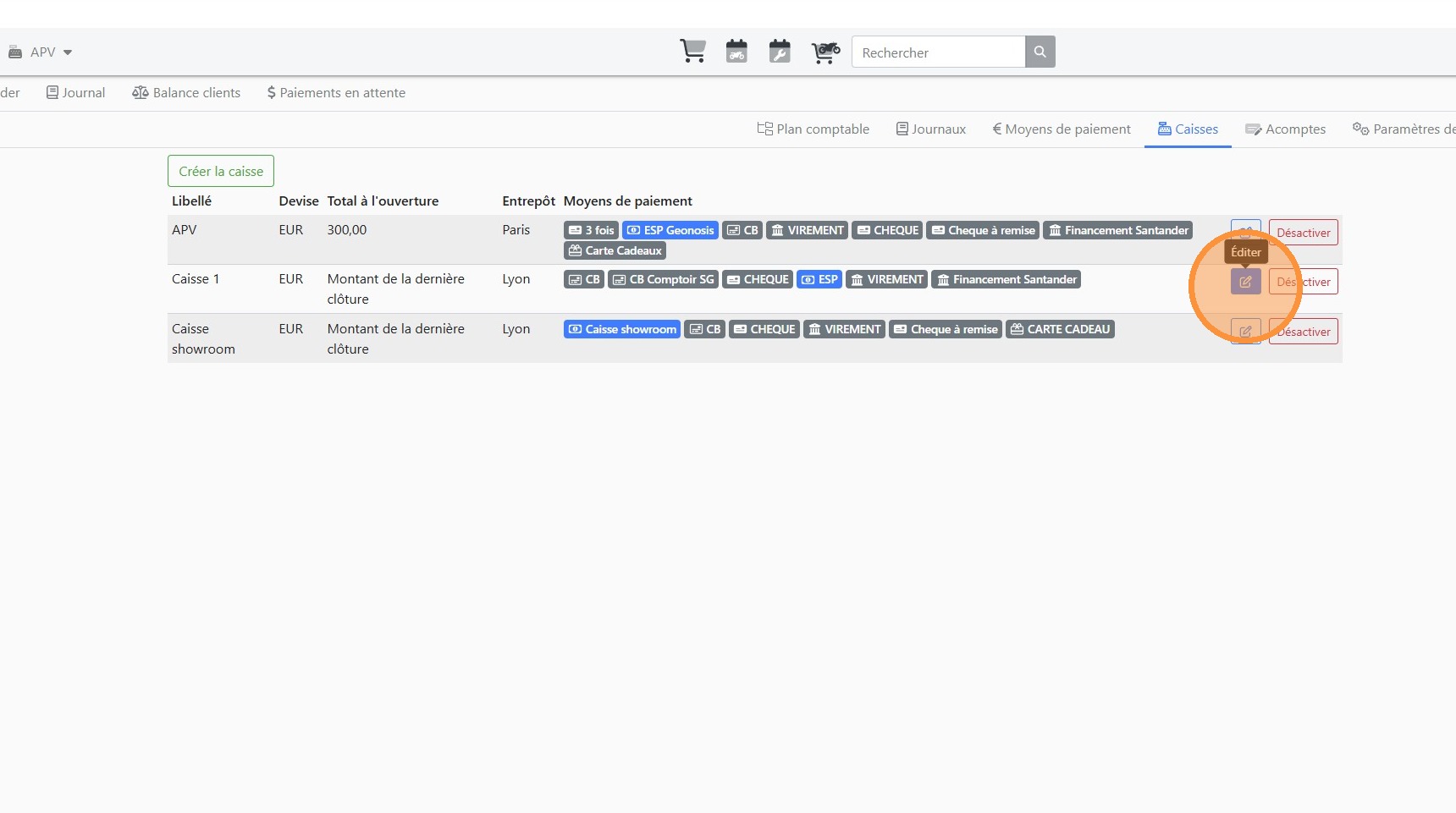1456x813 pixels.
Task: Click Cheque à remise badge in APV row
Action: click(x=983, y=230)
